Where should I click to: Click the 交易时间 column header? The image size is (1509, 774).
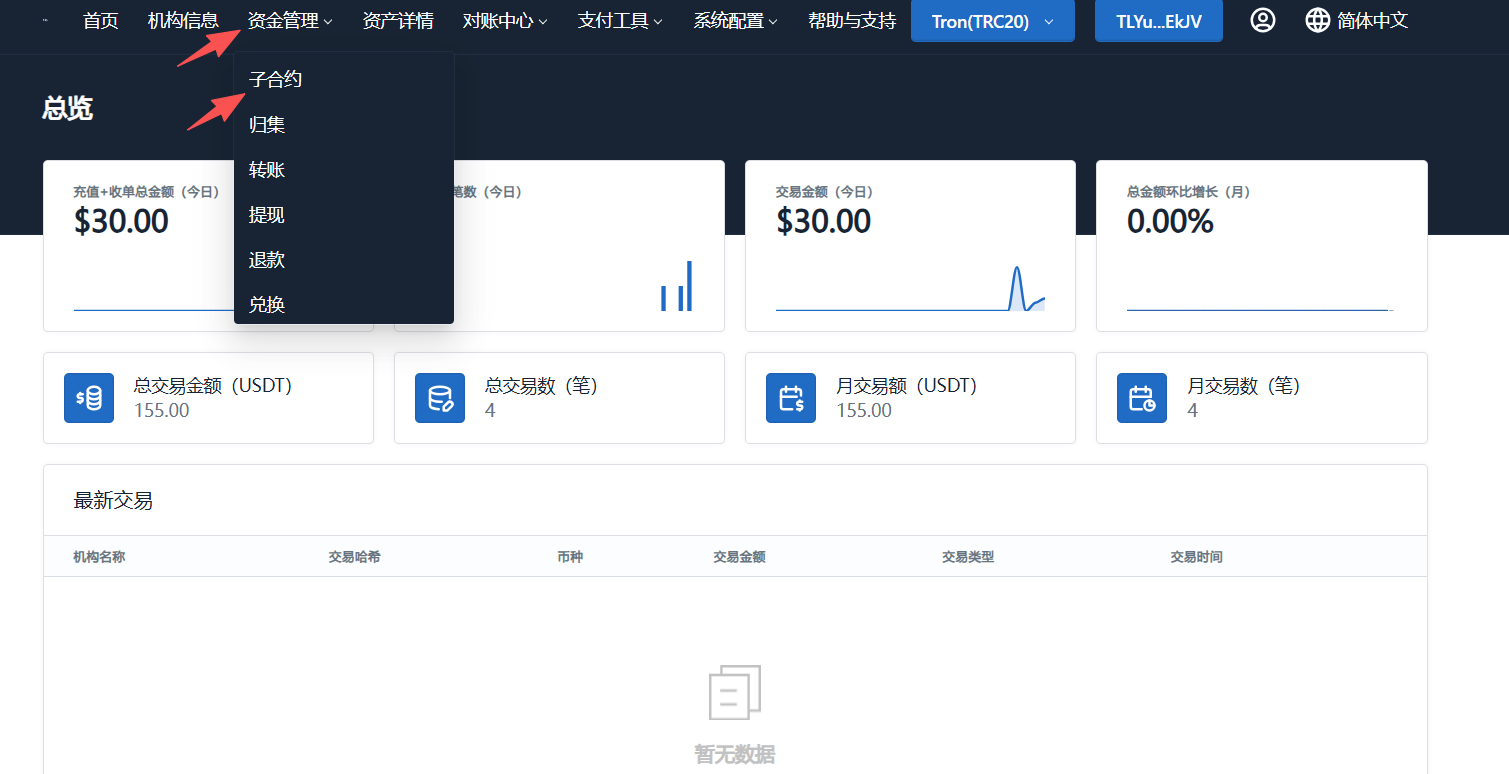(x=1196, y=557)
